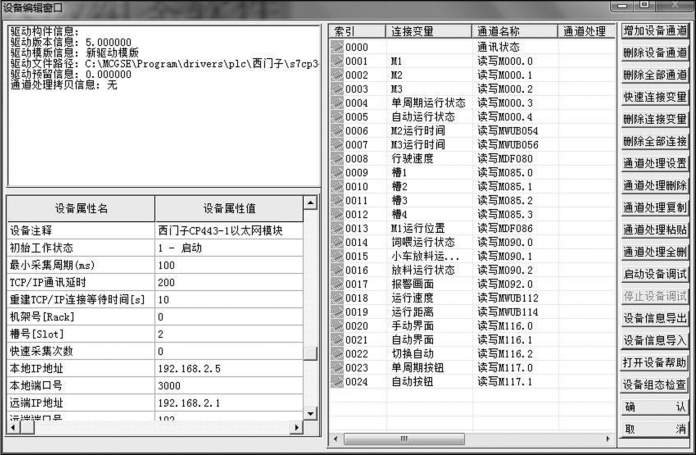696x455 pixels.
Task: Click the row icon for index 0012
Action: (337, 214)
